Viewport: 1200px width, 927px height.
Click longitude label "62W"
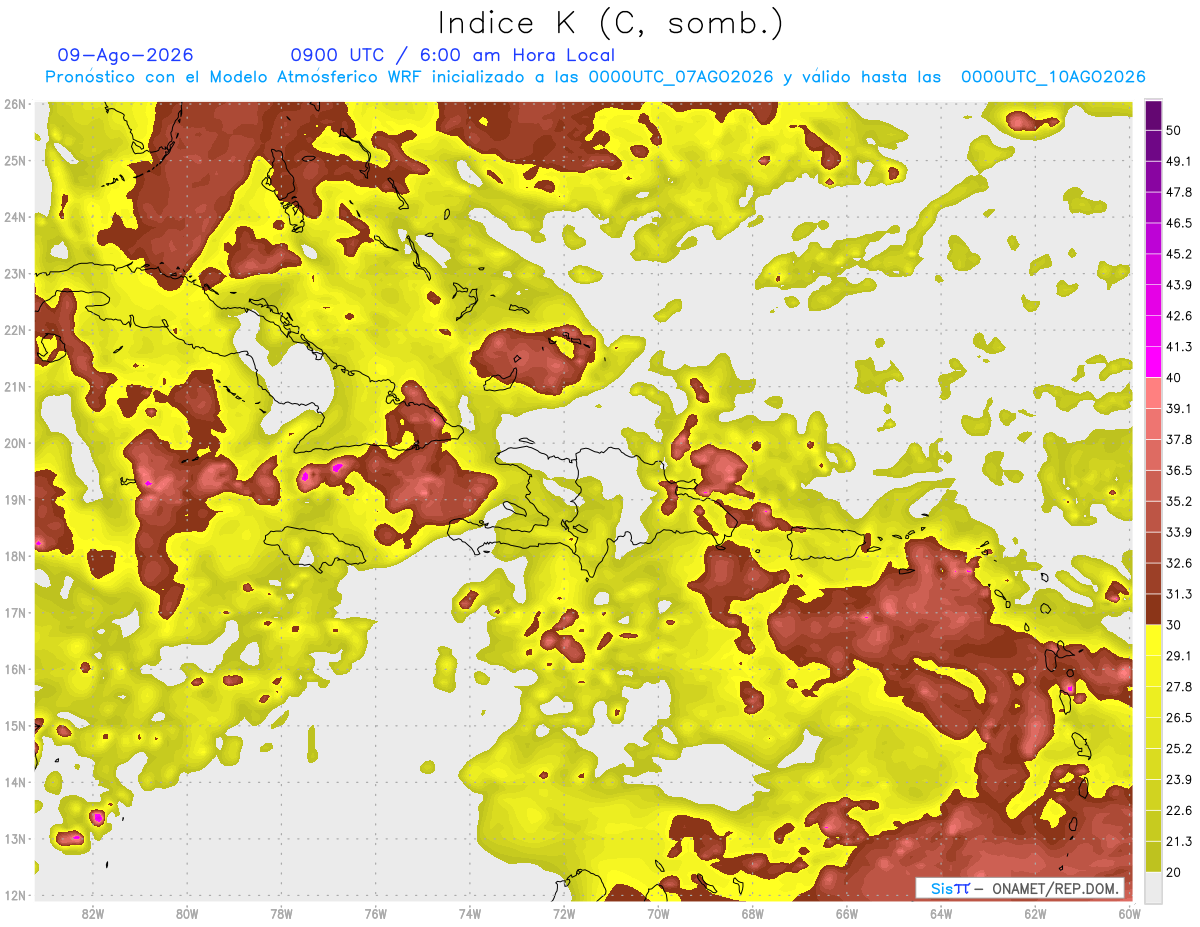(x=1035, y=914)
